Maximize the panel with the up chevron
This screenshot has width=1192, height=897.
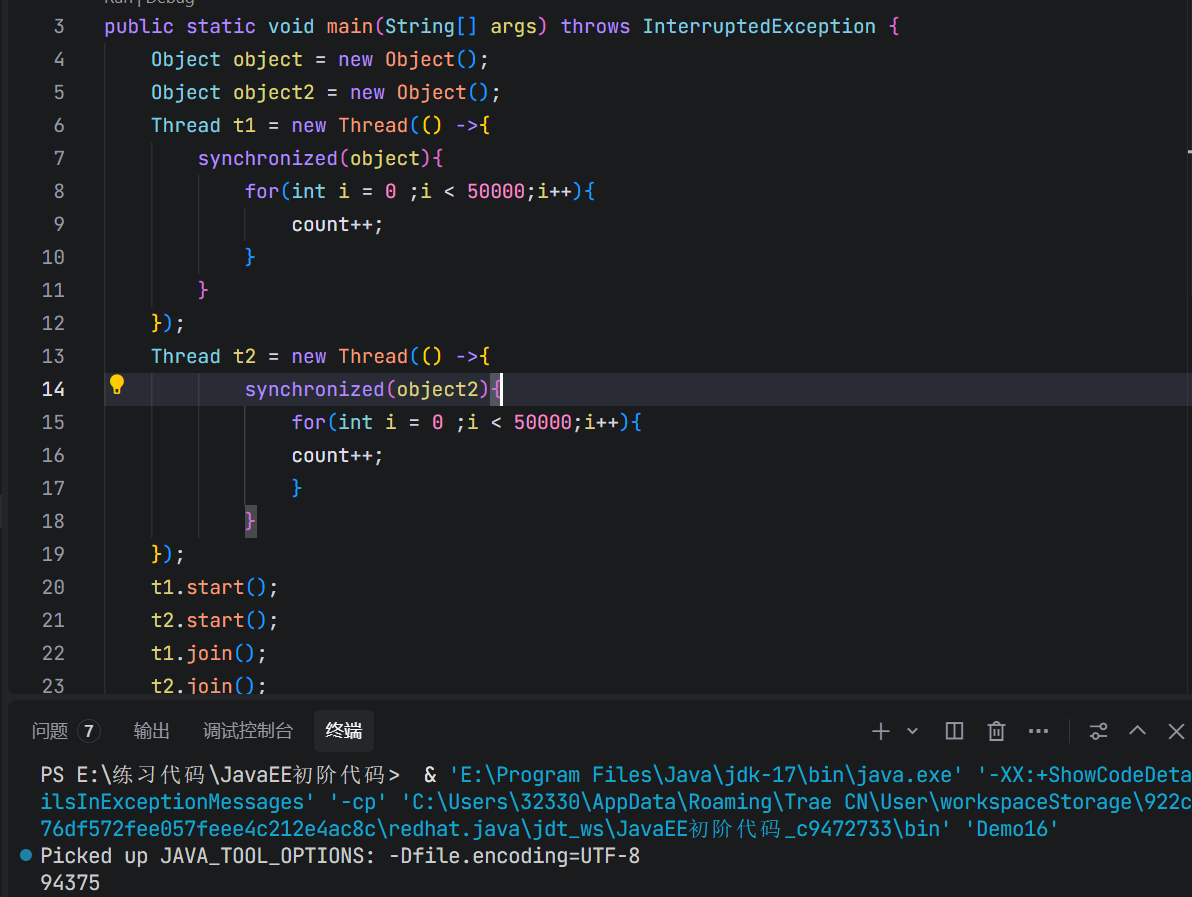pyautogui.click(x=1137, y=731)
